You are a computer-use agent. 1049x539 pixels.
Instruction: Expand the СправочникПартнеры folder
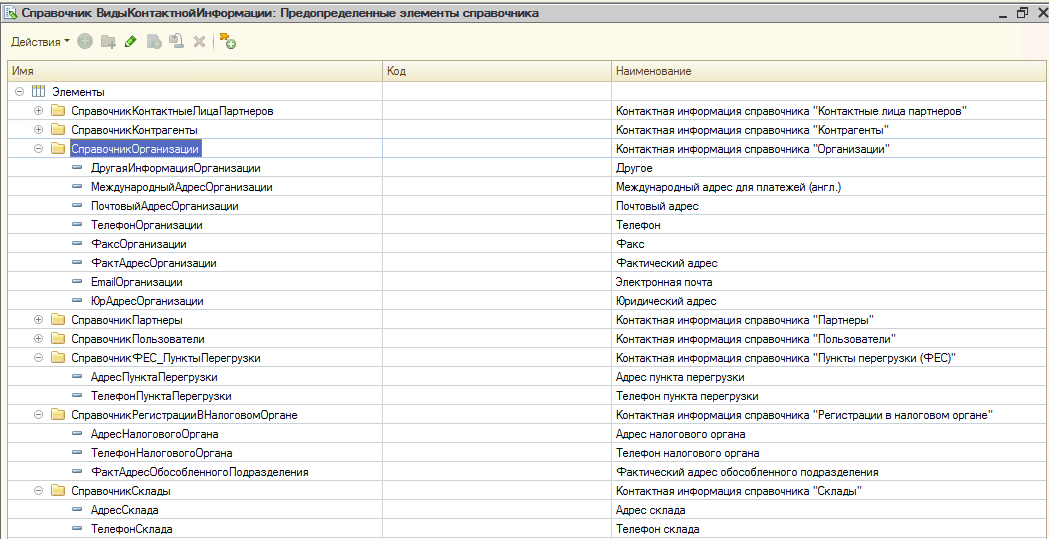click(x=39, y=320)
